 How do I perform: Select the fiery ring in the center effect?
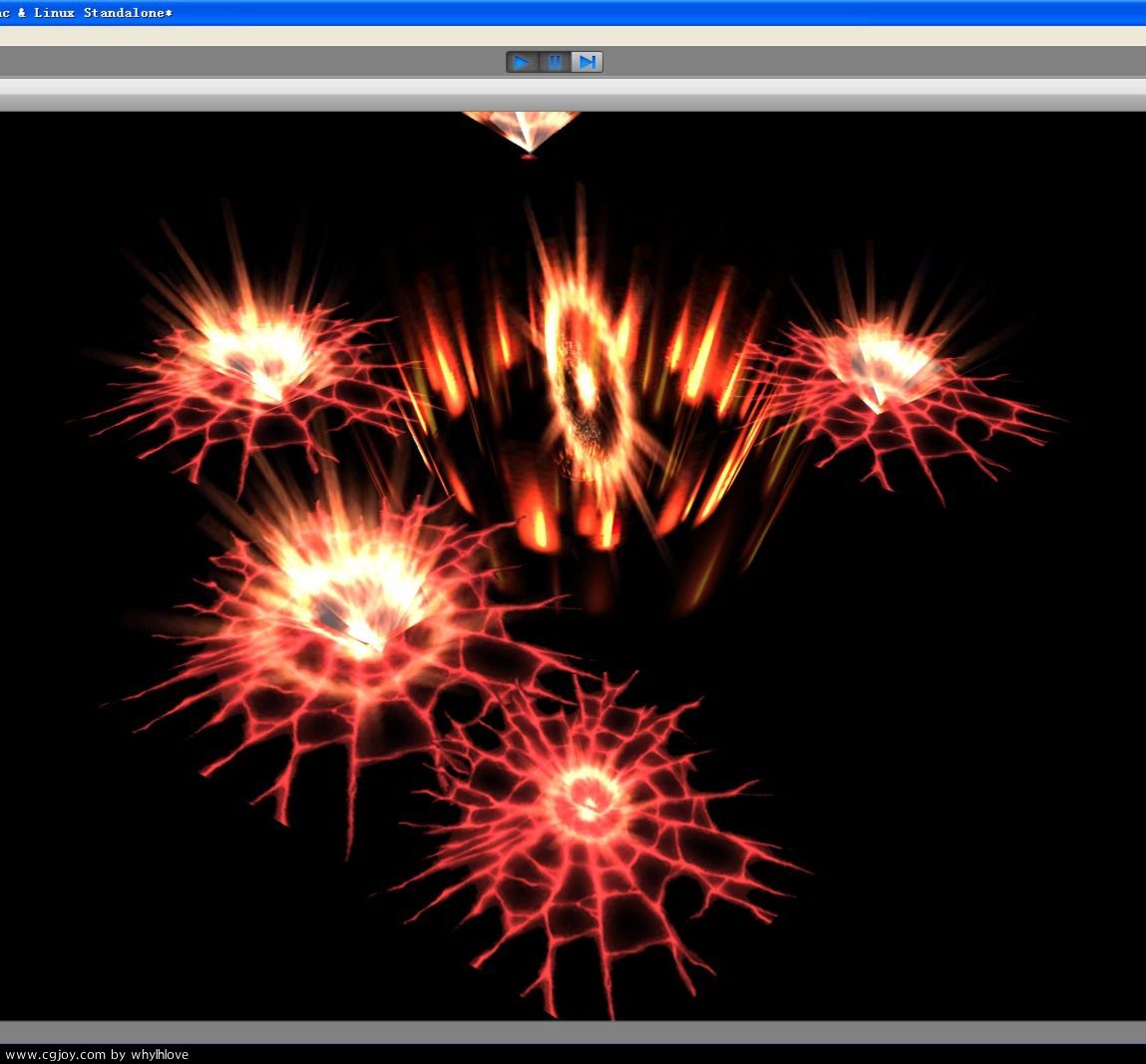(x=584, y=380)
